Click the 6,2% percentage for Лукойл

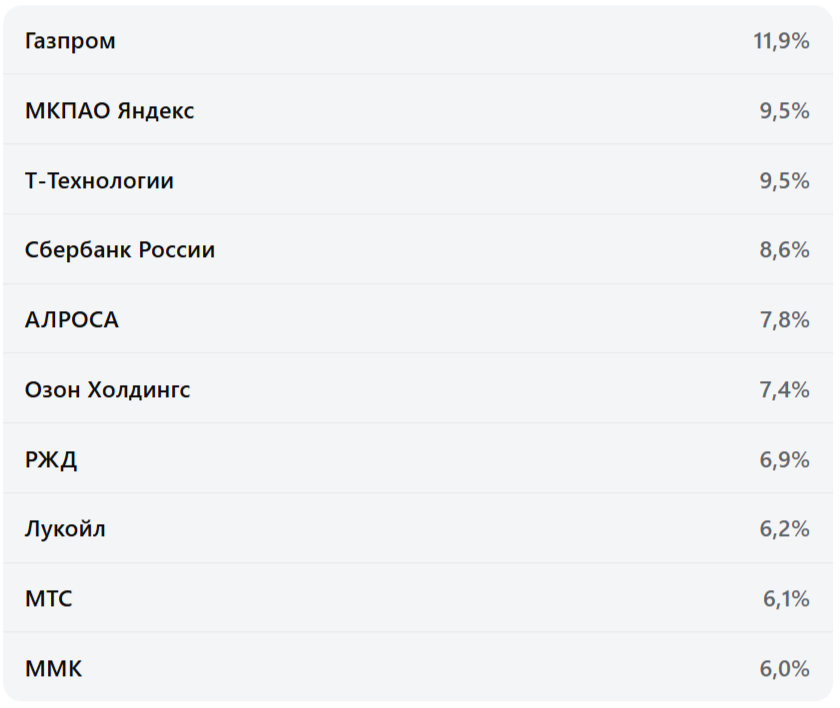click(x=784, y=529)
